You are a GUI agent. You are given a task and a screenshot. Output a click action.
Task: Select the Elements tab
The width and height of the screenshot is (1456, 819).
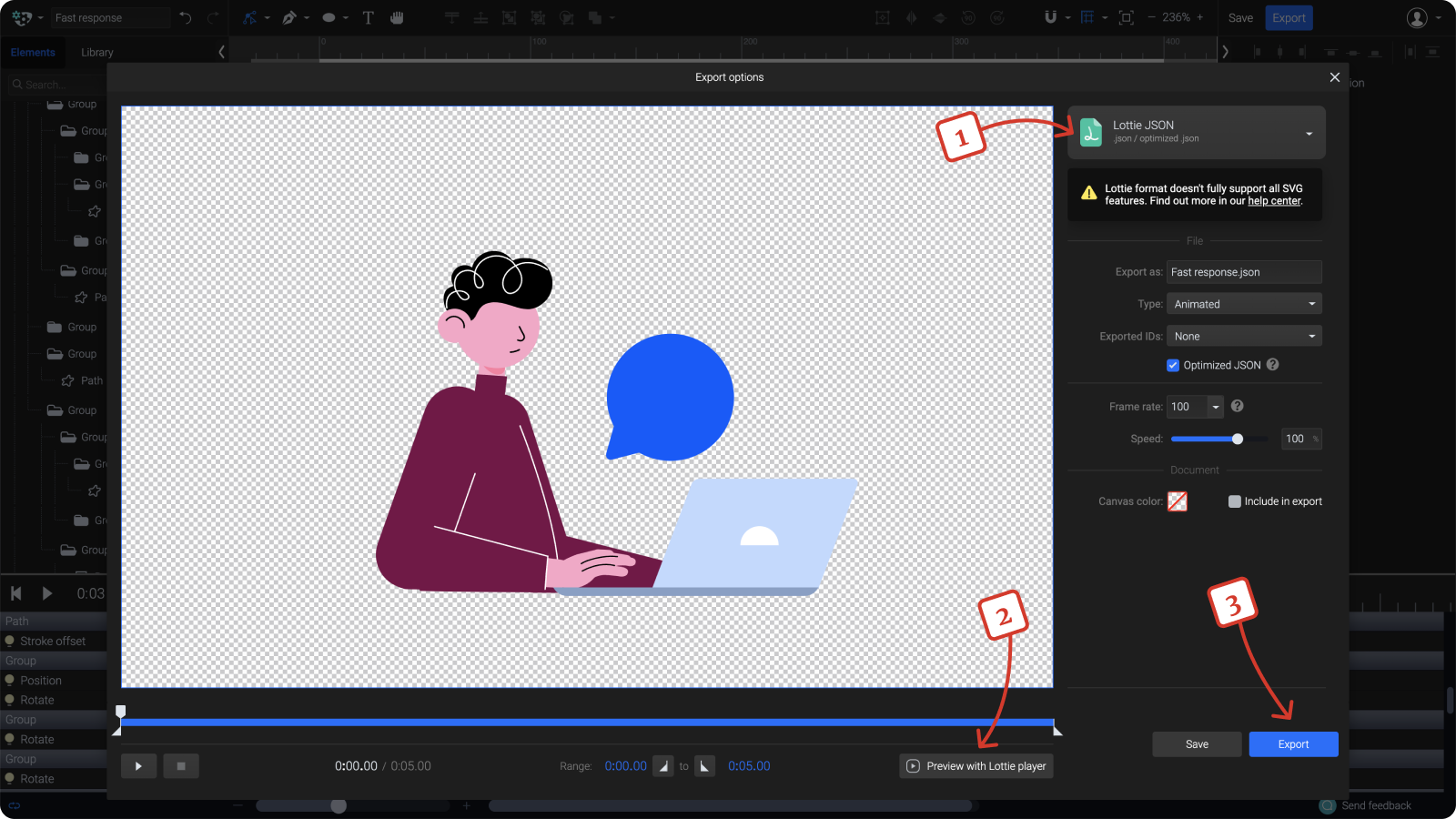33,52
